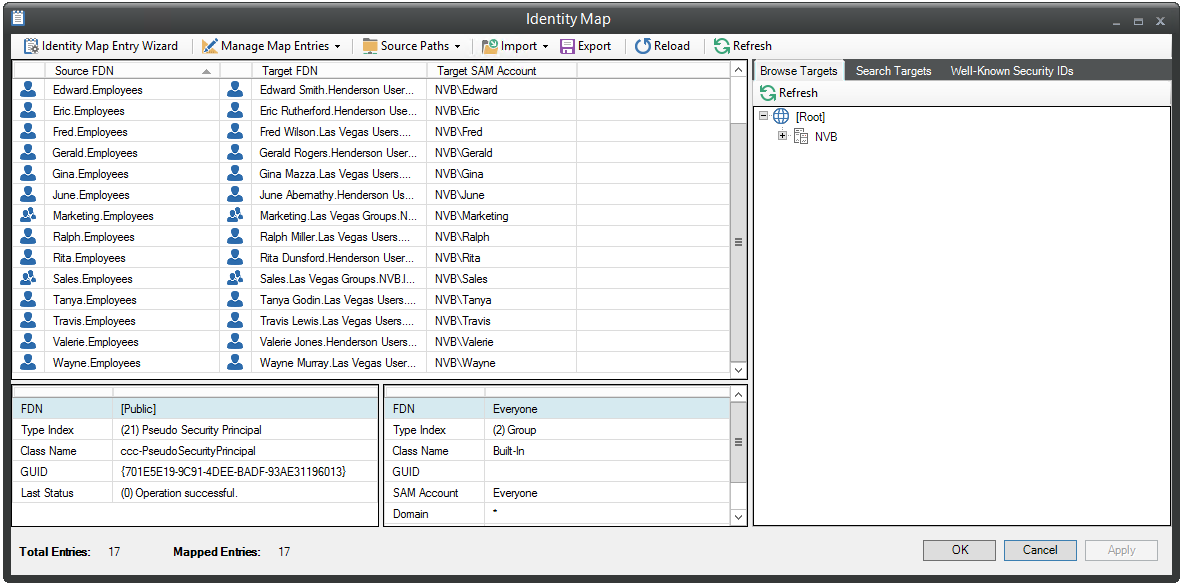Click Fred Wilson.Las Vegas Users target cell
Image resolution: width=1183 pixels, height=586 pixels.
[338, 132]
